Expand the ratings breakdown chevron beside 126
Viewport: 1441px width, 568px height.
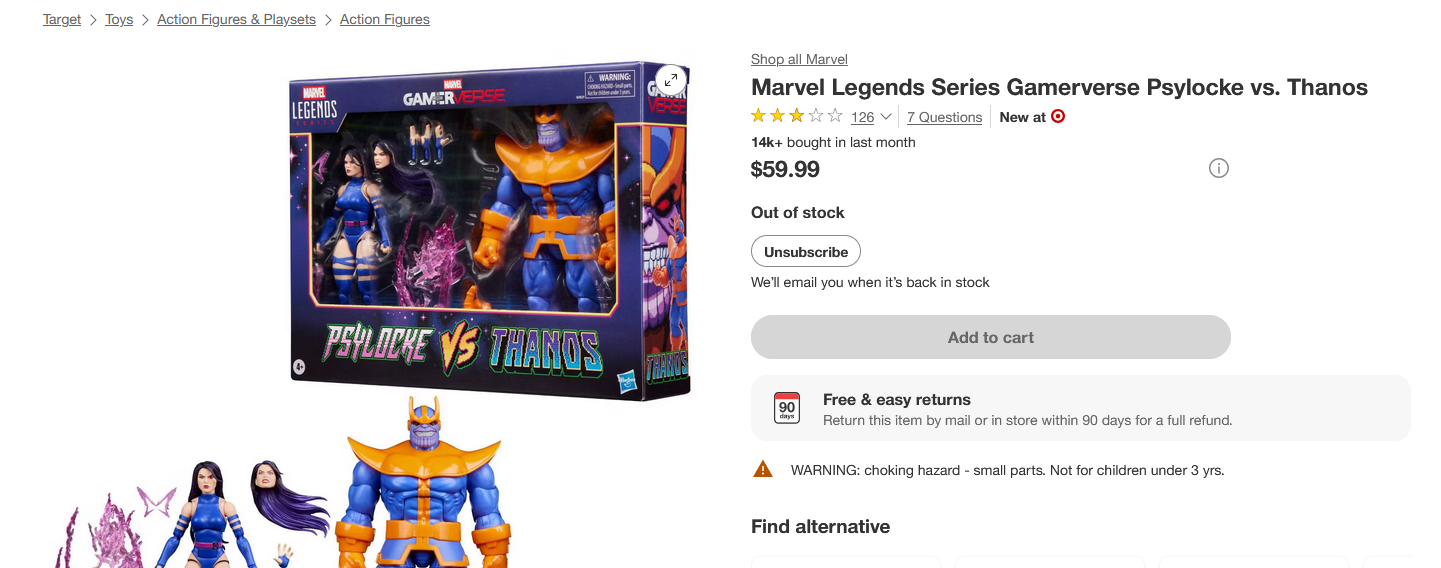(886, 117)
